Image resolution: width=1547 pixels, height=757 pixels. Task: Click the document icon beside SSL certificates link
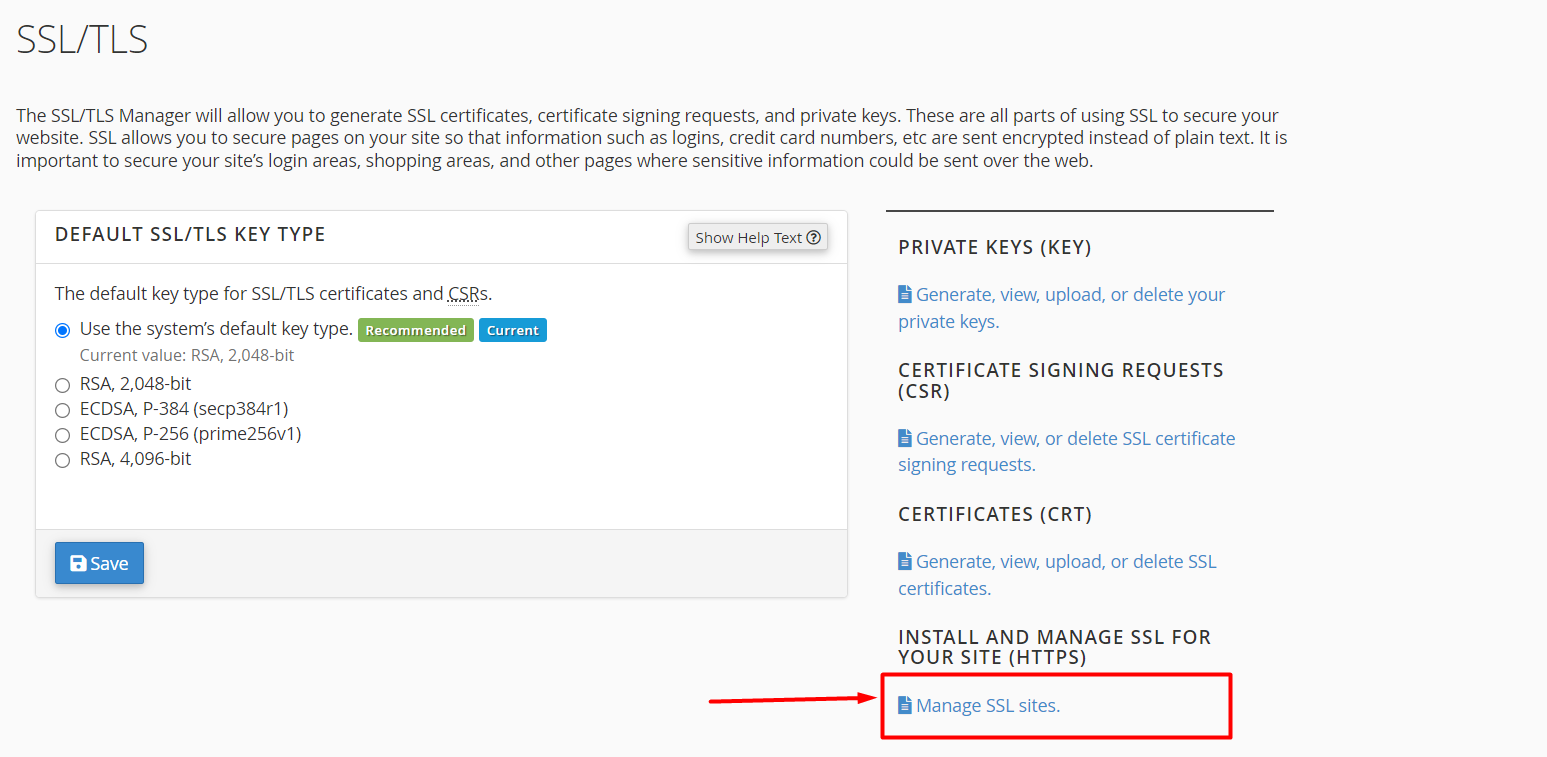tap(905, 561)
